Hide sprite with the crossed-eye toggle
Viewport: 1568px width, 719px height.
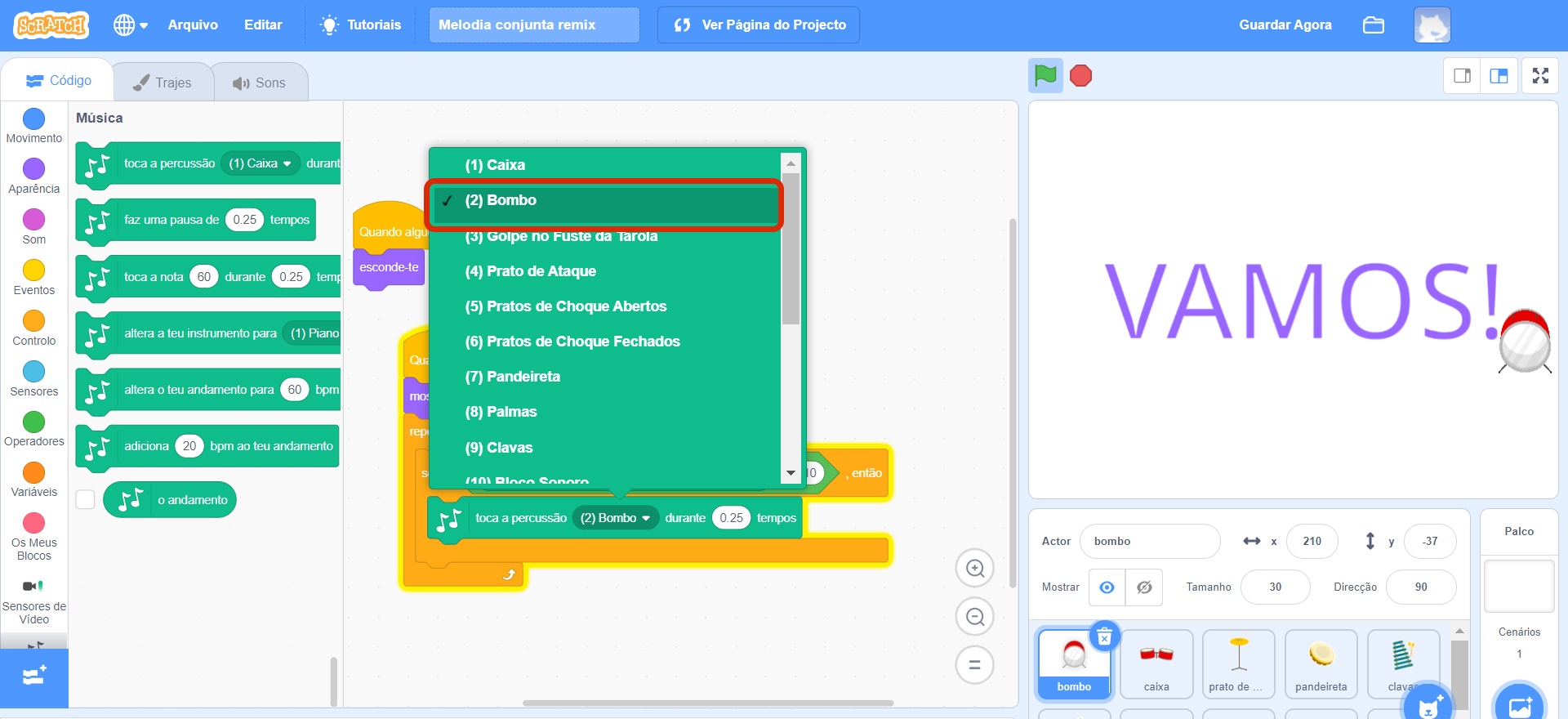point(1144,587)
